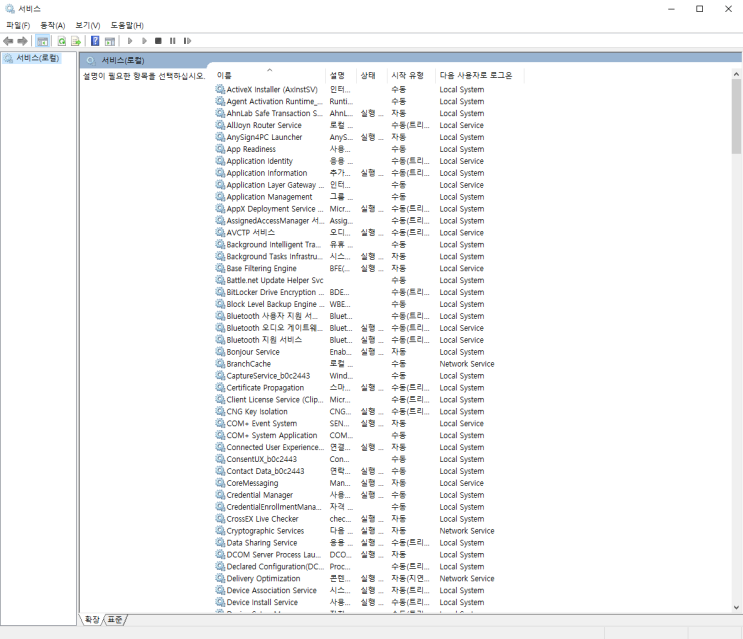Select the ConsentUX_b0c2443 row

(369, 459)
